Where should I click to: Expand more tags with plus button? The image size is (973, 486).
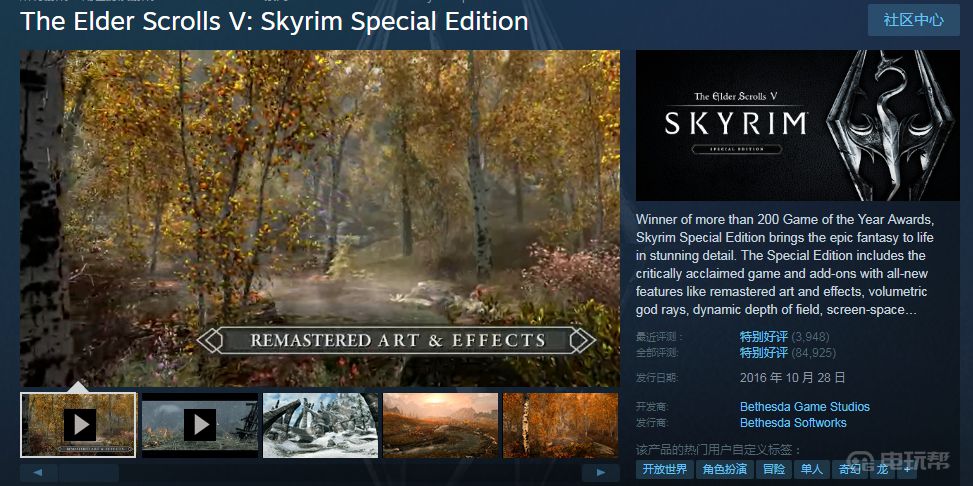tap(907, 469)
